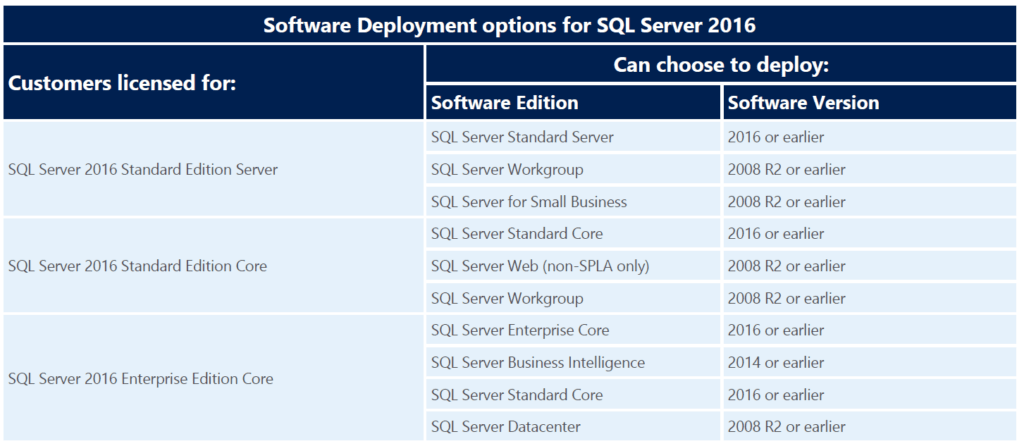Click the 'SQL Server Enterprise Core' edition cell
The width and height of the screenshot is (1024, 446).
point(519,330)
